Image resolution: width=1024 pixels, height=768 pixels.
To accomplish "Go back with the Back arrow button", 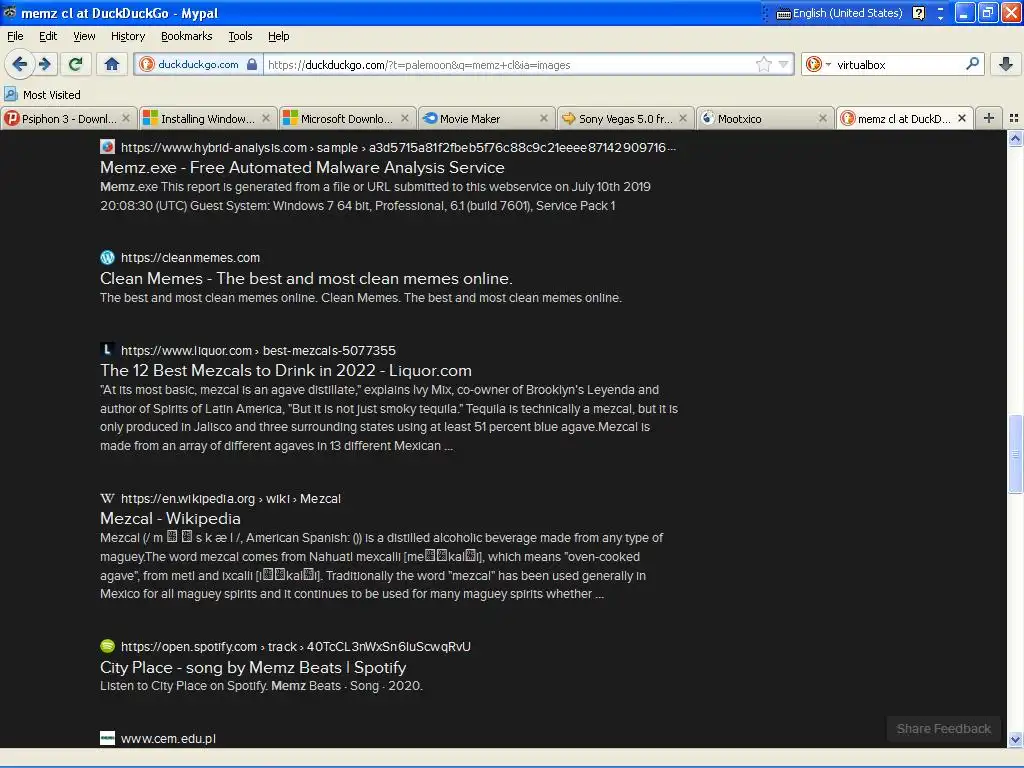I will (x=19, y=64).
